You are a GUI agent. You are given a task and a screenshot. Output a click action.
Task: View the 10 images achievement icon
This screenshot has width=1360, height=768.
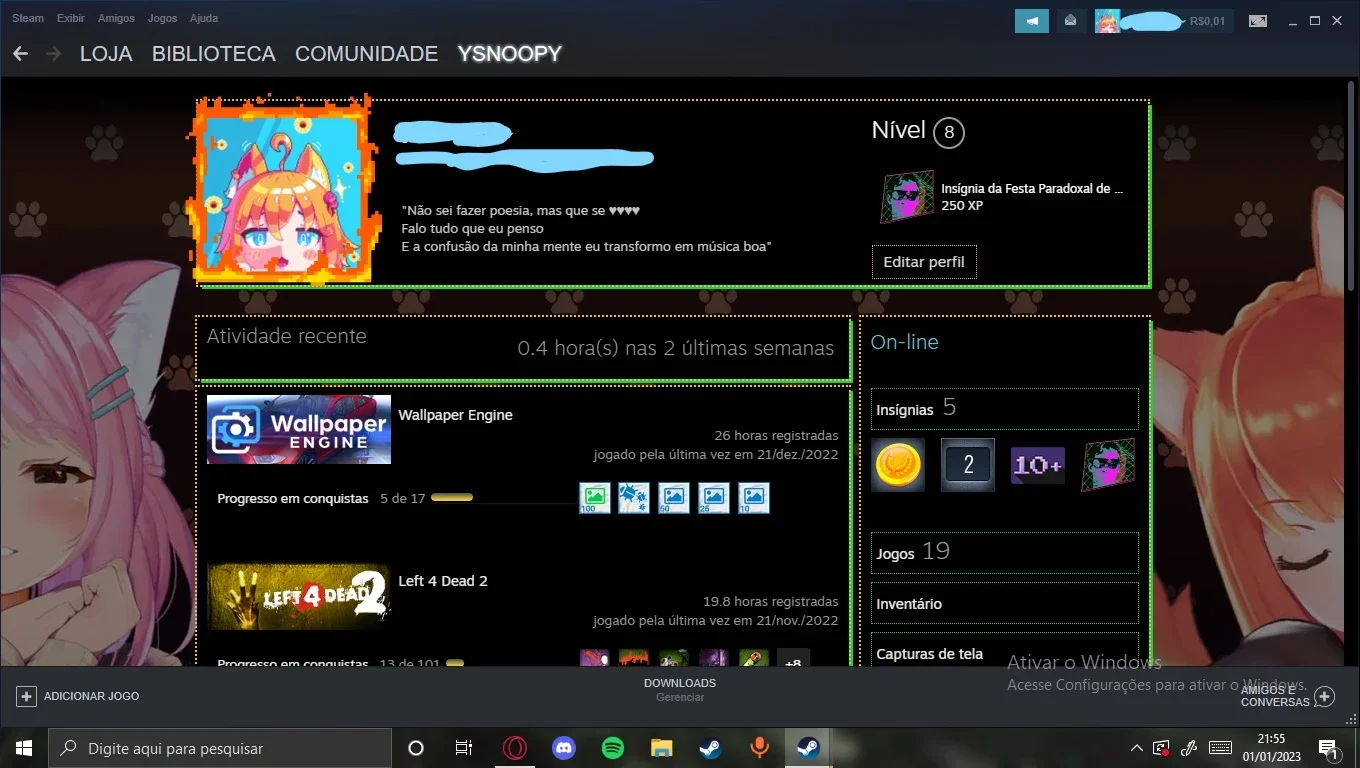point(754,498)
